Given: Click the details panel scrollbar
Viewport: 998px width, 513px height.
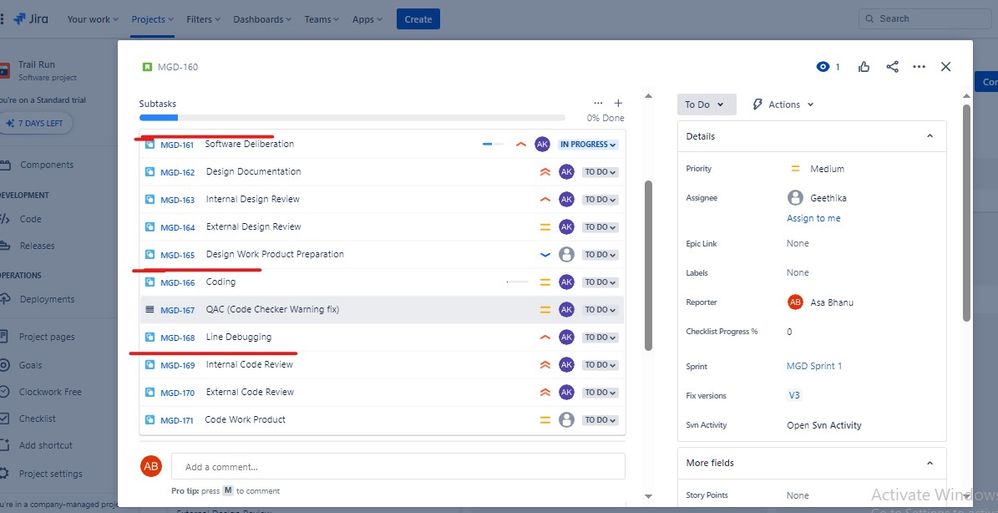Looking at the screenshot, I should pos(966,213).
